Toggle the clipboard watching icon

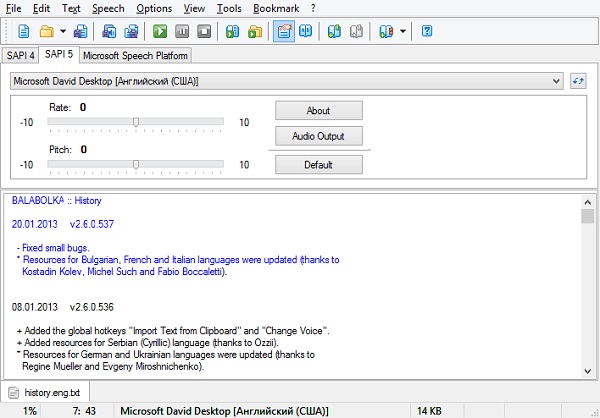click(284, 31)
